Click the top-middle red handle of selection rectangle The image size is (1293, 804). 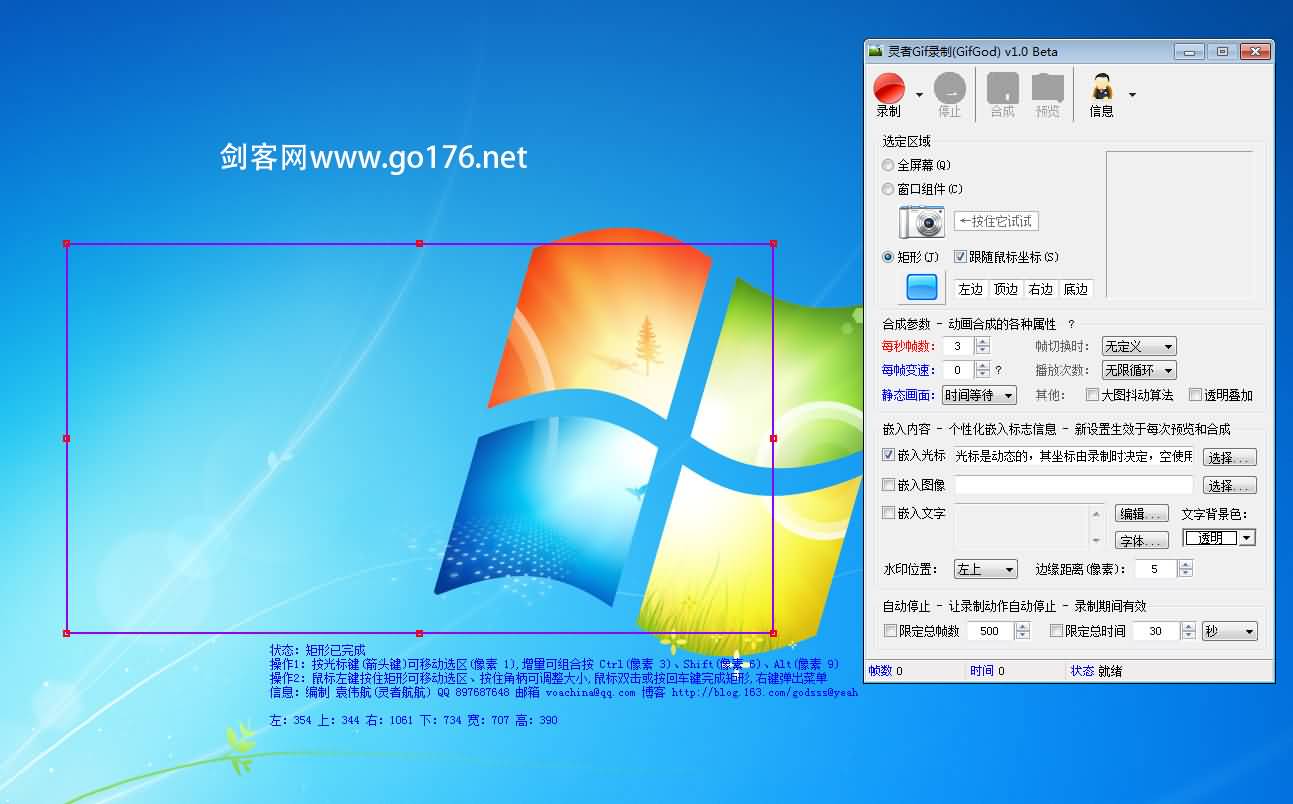click(x=420, y=243)
